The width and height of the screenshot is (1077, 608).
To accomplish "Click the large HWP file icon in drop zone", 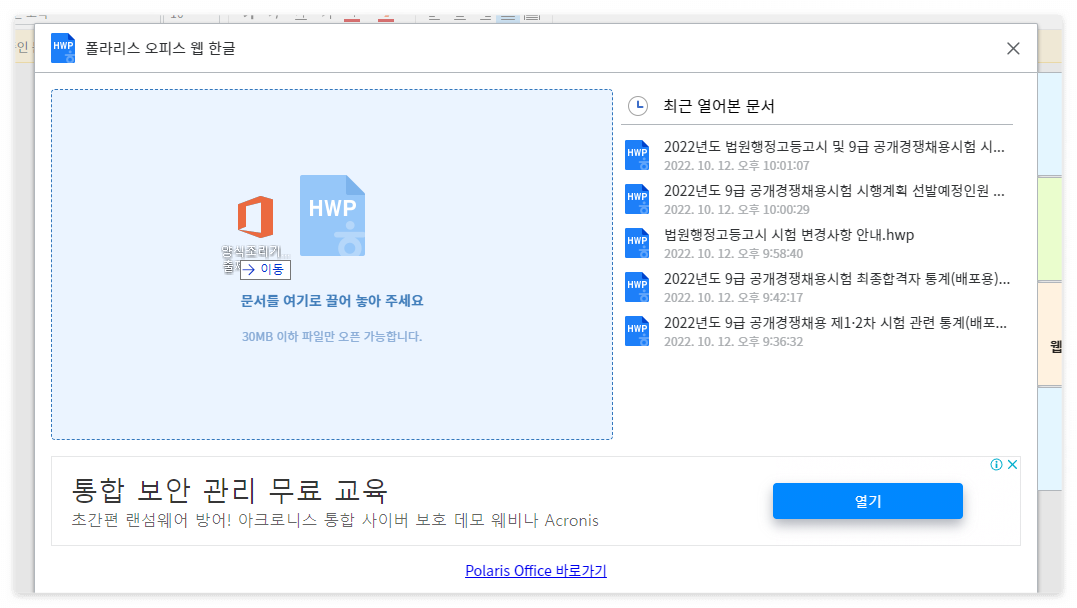I will [x=332, y=215].
